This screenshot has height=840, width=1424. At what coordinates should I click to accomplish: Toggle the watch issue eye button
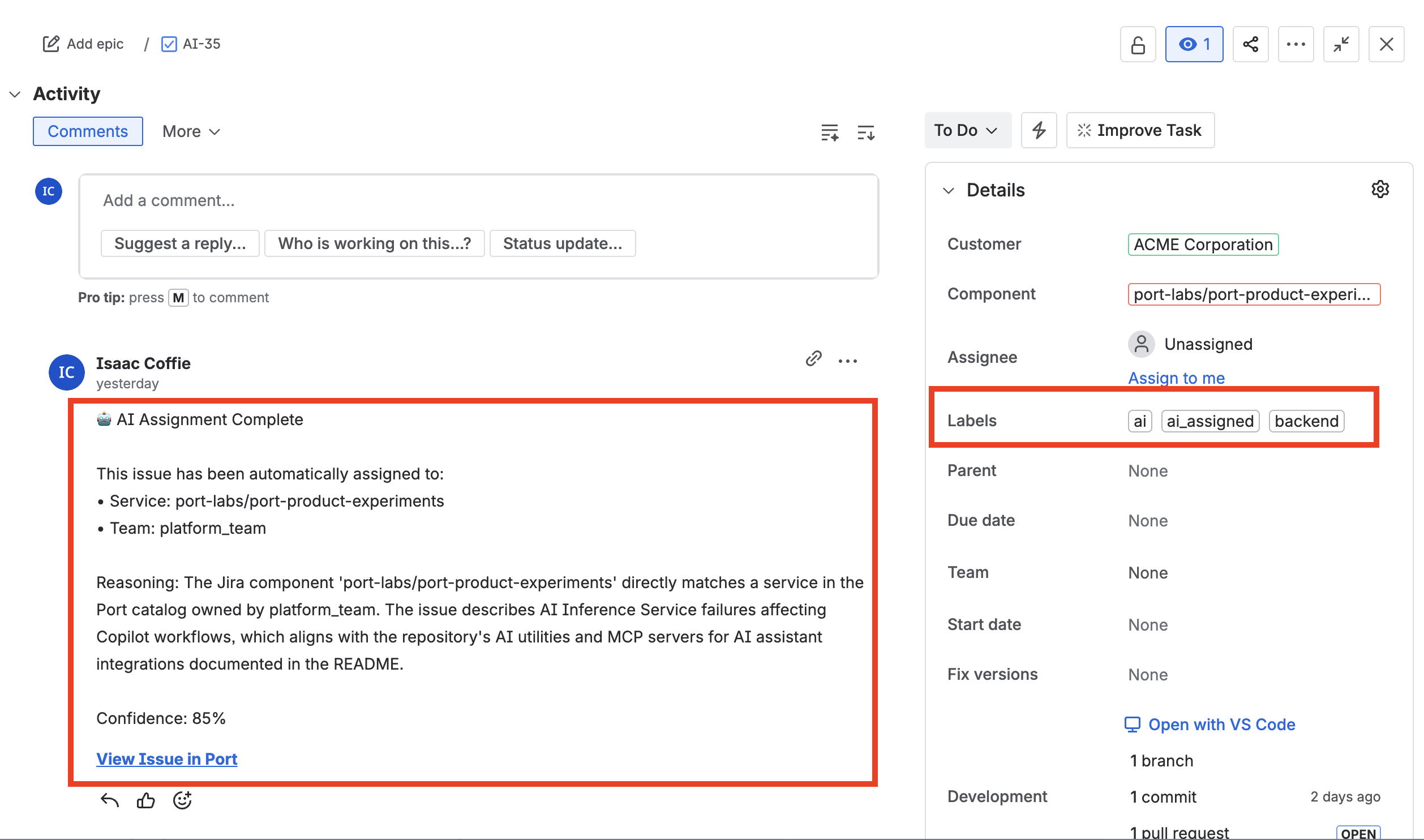1194,44
